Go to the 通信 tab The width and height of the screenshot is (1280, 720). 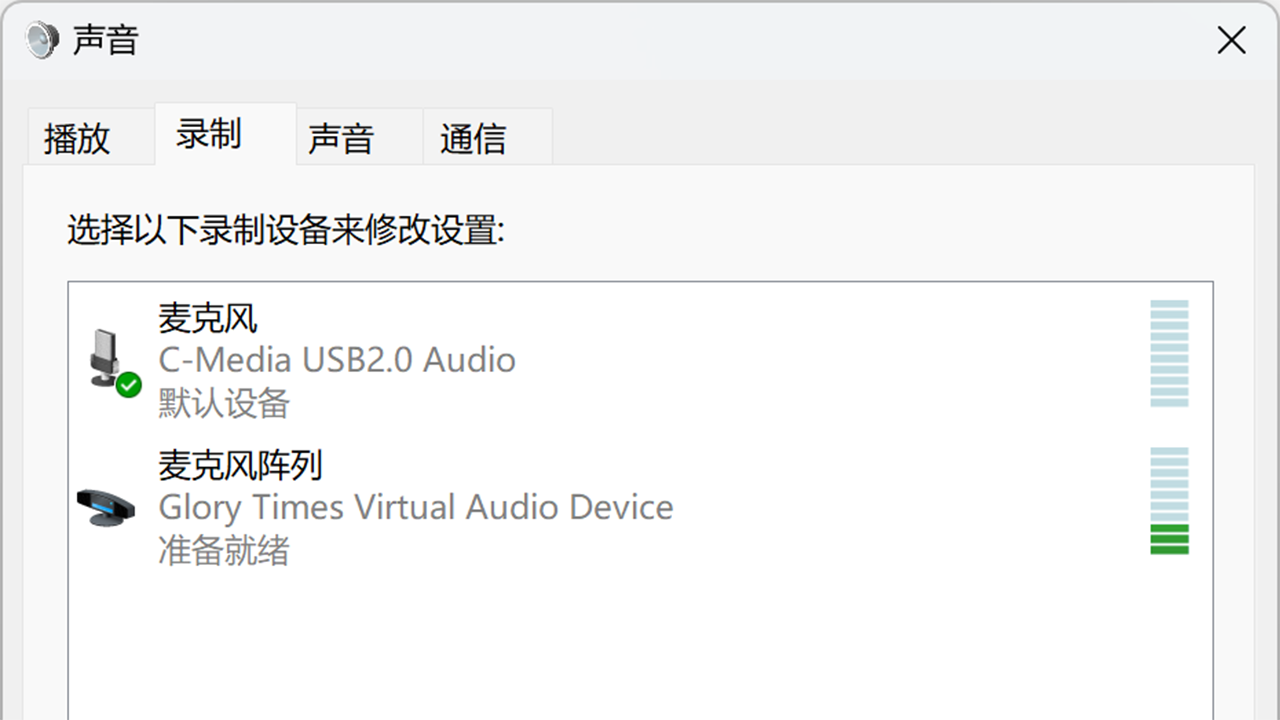(x=473, y=138)
